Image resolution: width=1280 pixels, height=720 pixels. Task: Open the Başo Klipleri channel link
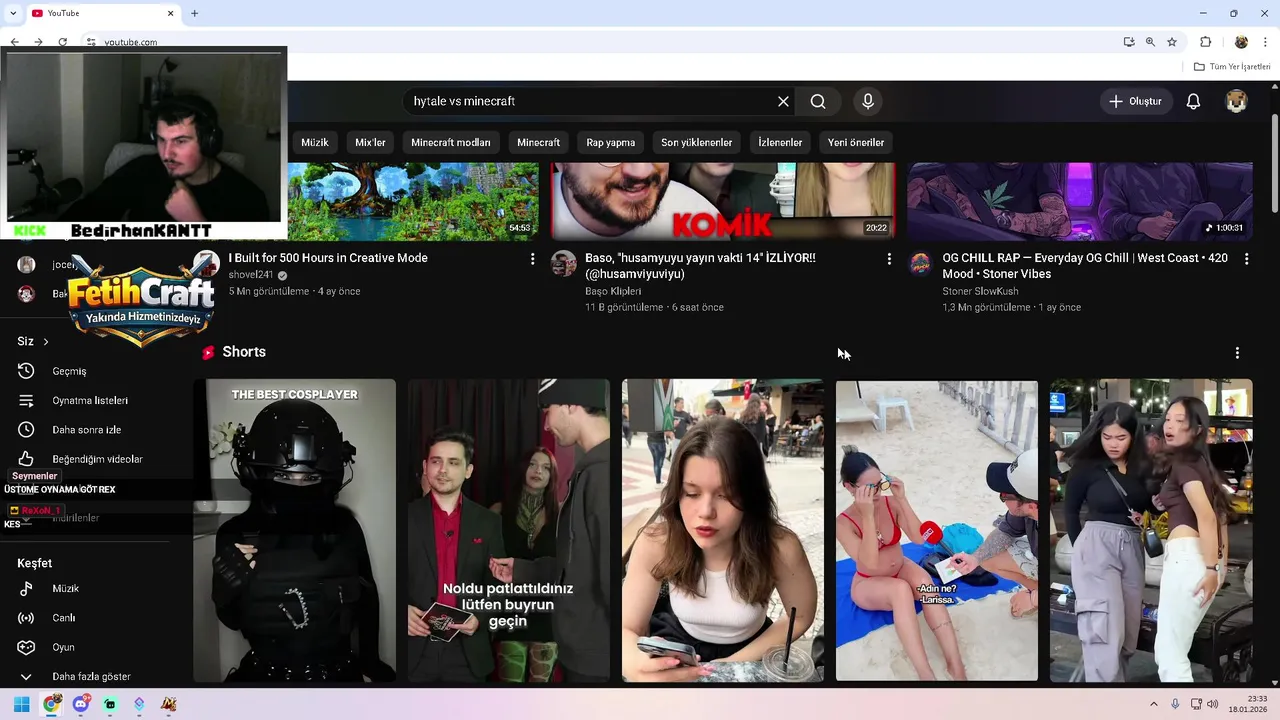[x=613, y=291]
